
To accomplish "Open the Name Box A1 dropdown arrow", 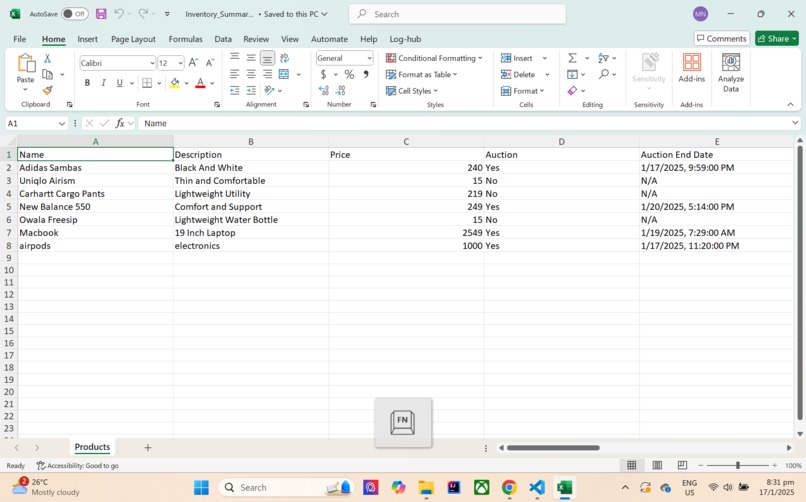I will point(62,123).
